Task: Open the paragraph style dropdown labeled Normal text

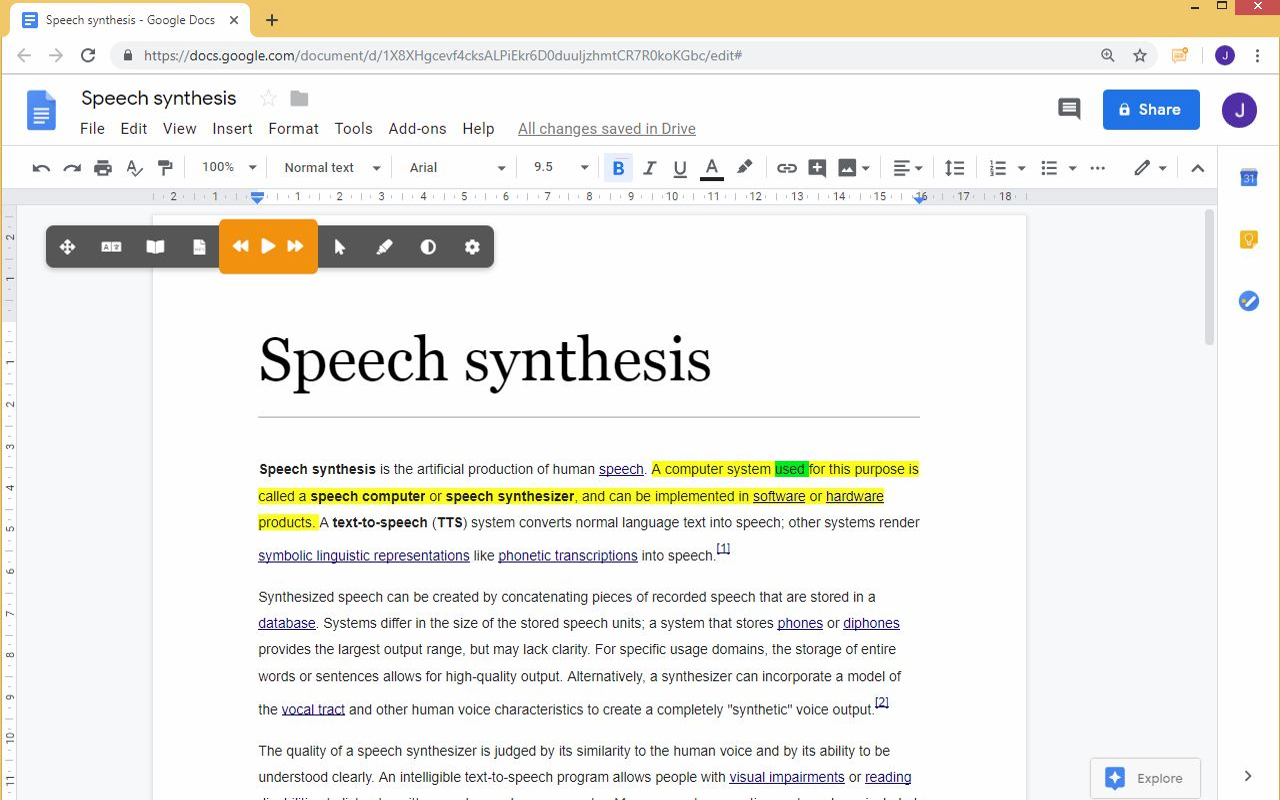Action: pos(329,167)
